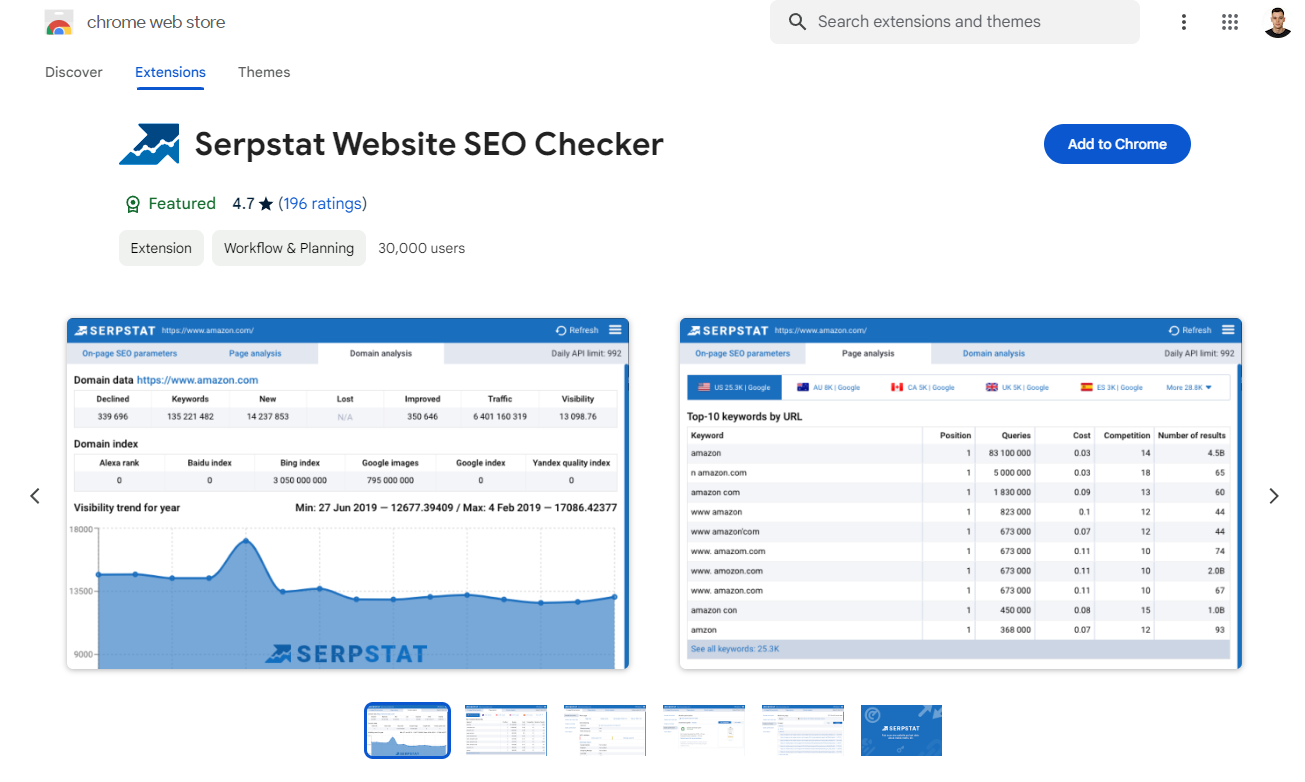Image resolution: width=1305 pixels, height=782 pixels.
Task: Show next screenshot with right arrow
Action: point(1273,496)
